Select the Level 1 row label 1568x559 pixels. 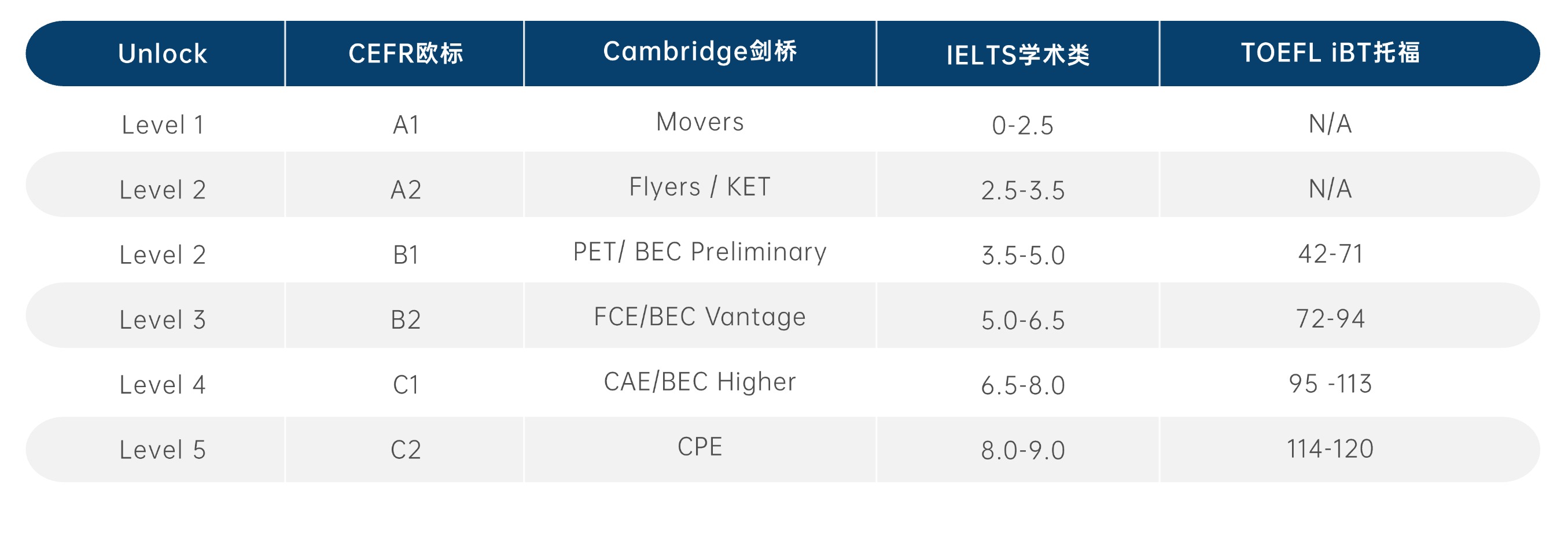click(x=163, y=125)
